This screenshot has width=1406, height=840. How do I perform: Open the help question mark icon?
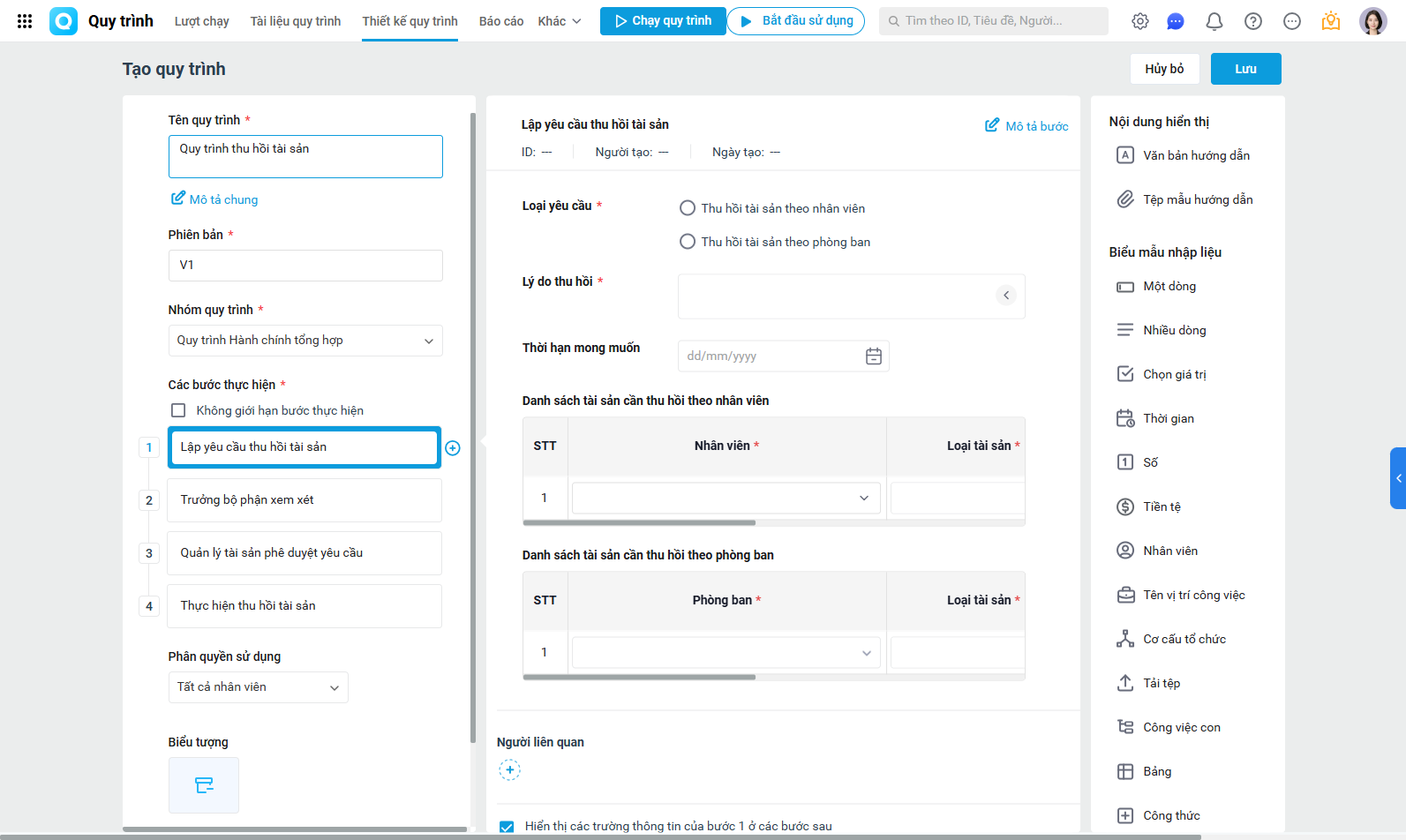[x=1253, y=21]
